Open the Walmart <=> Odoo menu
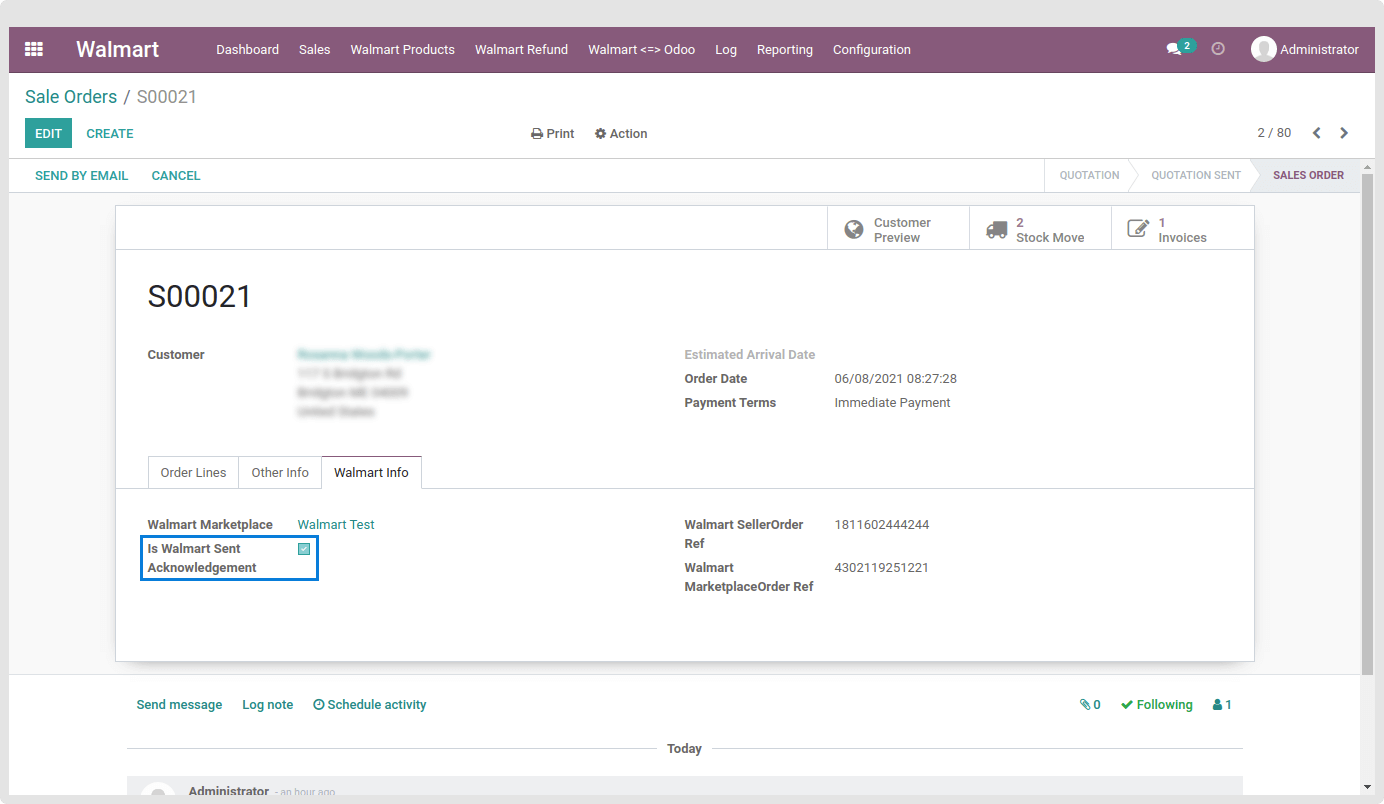This screenshot has width=1384, height=804. tap(641, 49)
